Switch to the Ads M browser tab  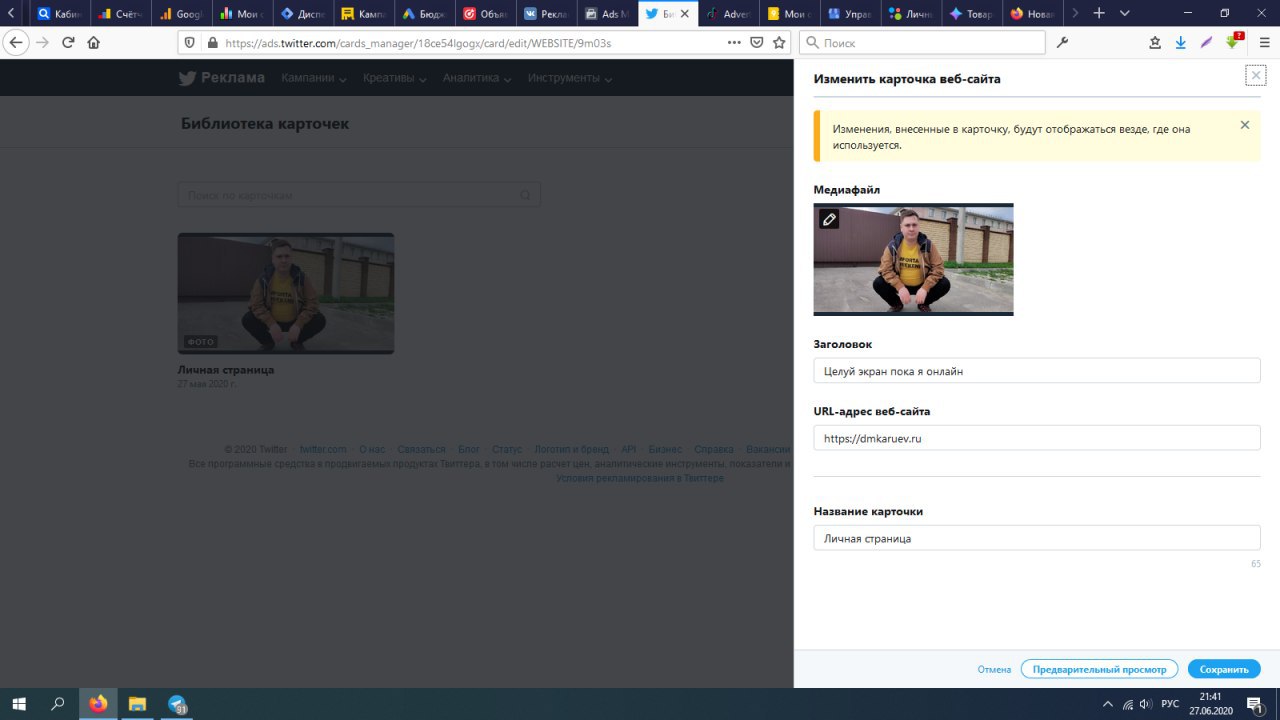607,14
